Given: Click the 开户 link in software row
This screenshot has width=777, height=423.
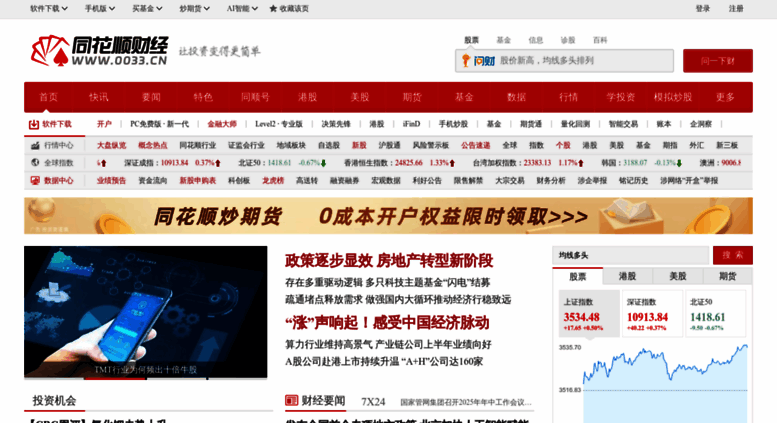Looking at the screenshot, I should tap(104, 124).
